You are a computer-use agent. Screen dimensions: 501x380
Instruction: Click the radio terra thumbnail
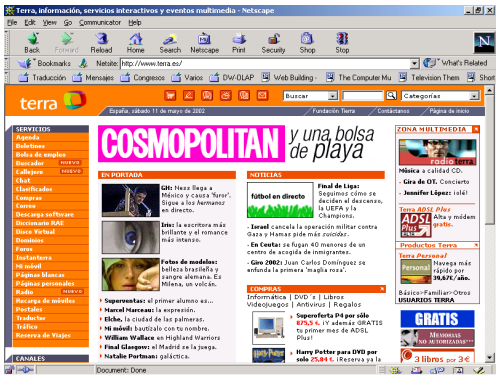click(x=437, y=152)
